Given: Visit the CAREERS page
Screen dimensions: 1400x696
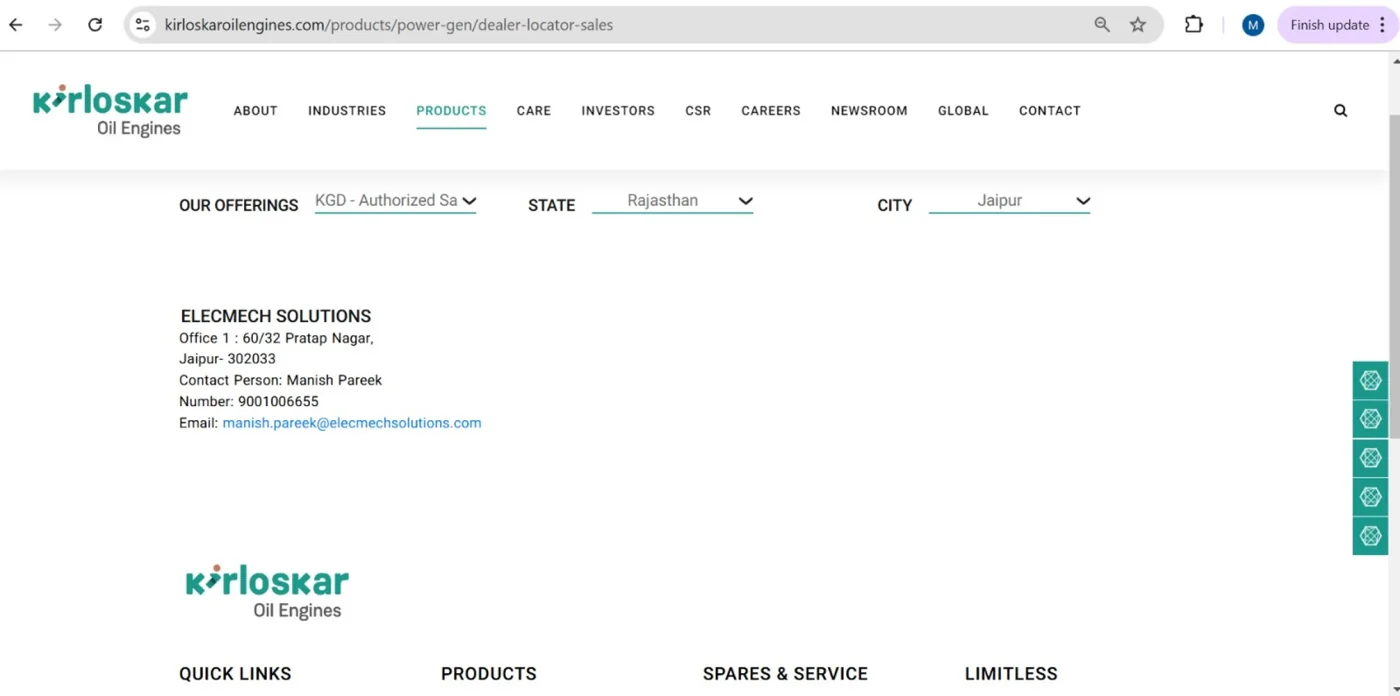Looking at the screenshot, I should [771, 111].
